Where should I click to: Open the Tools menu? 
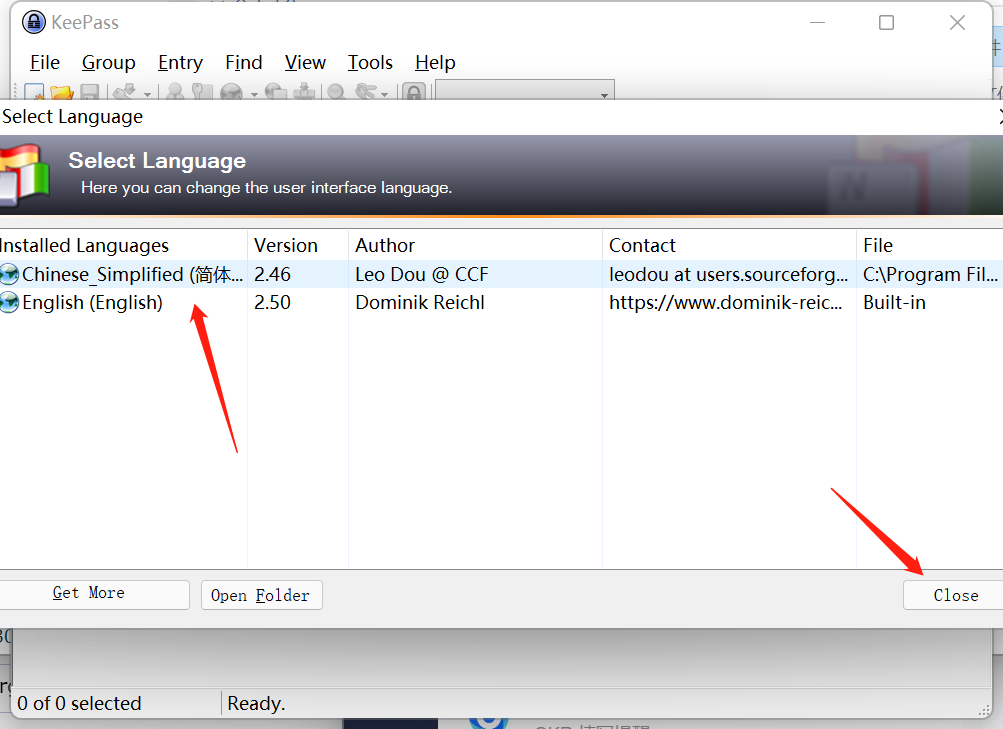pyautogui.click(x=370, y=63)
